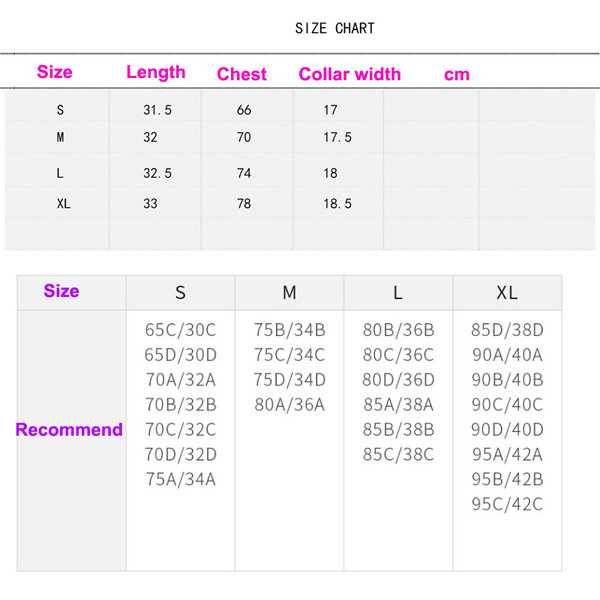Select collar width value 17.5
The width and height of the screenshot is (600, 600).
[338, 137]
